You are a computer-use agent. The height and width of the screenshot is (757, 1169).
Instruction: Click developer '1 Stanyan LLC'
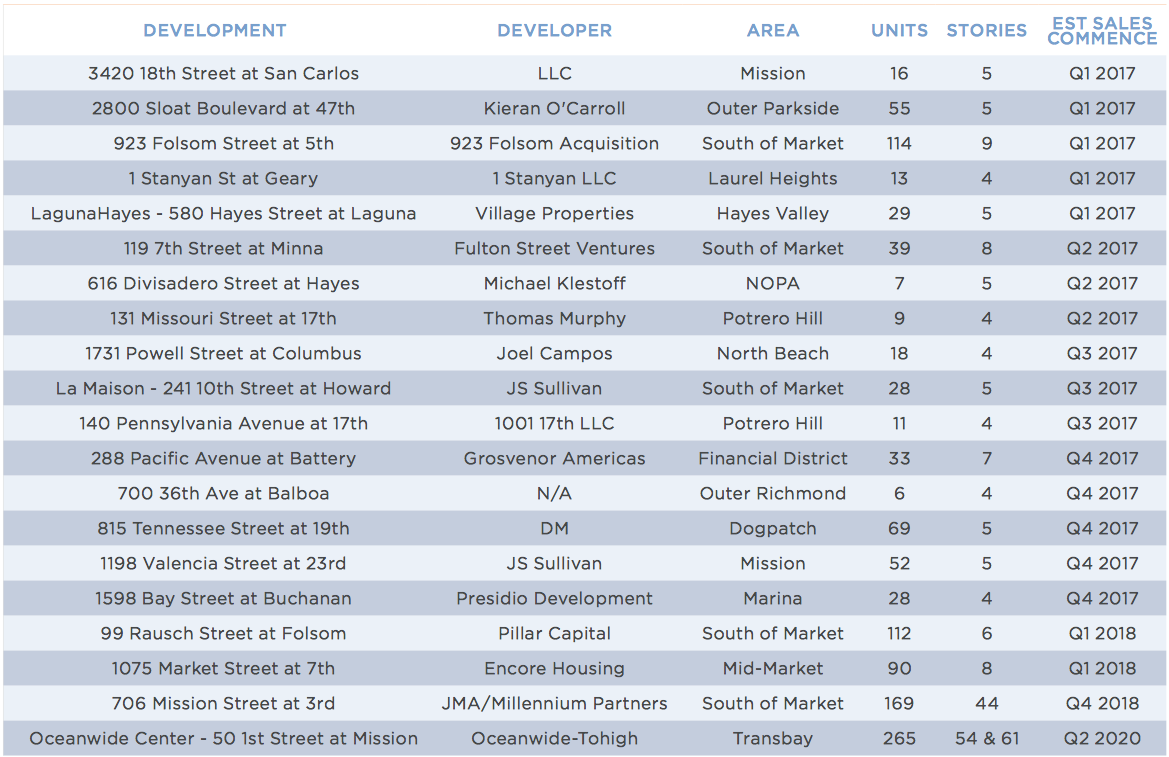555,178
